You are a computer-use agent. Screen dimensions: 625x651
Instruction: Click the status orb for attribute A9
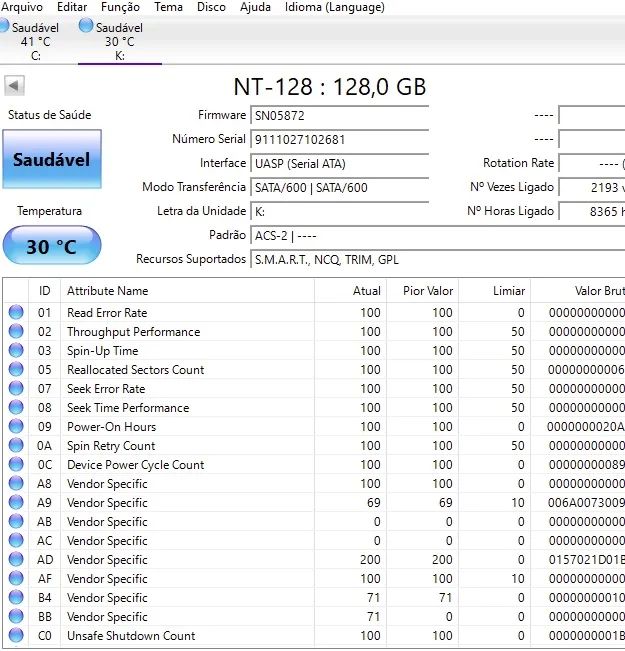coord(16,502)
